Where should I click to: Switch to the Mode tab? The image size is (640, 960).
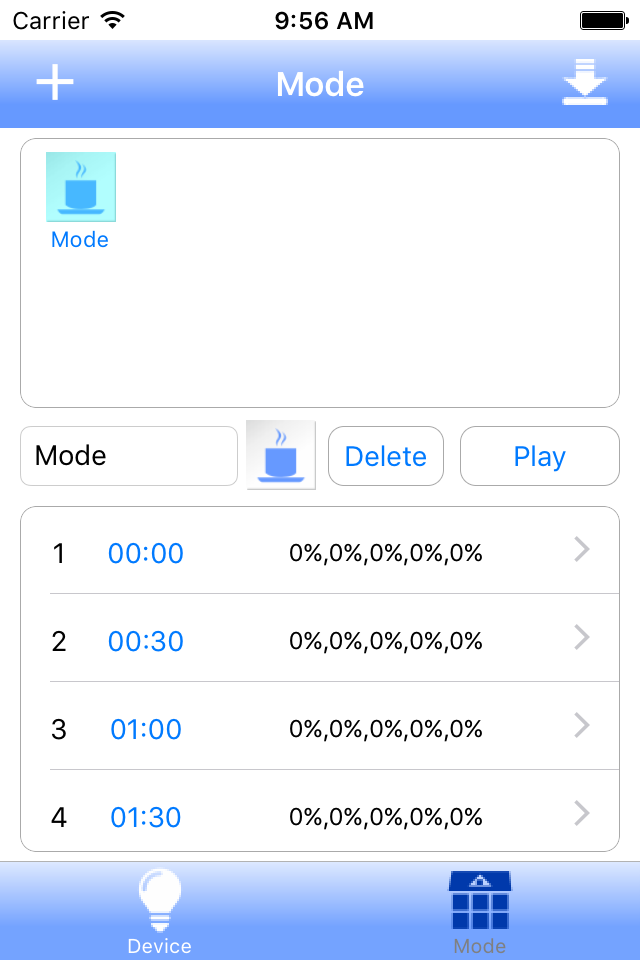click(x=480, y=911)
